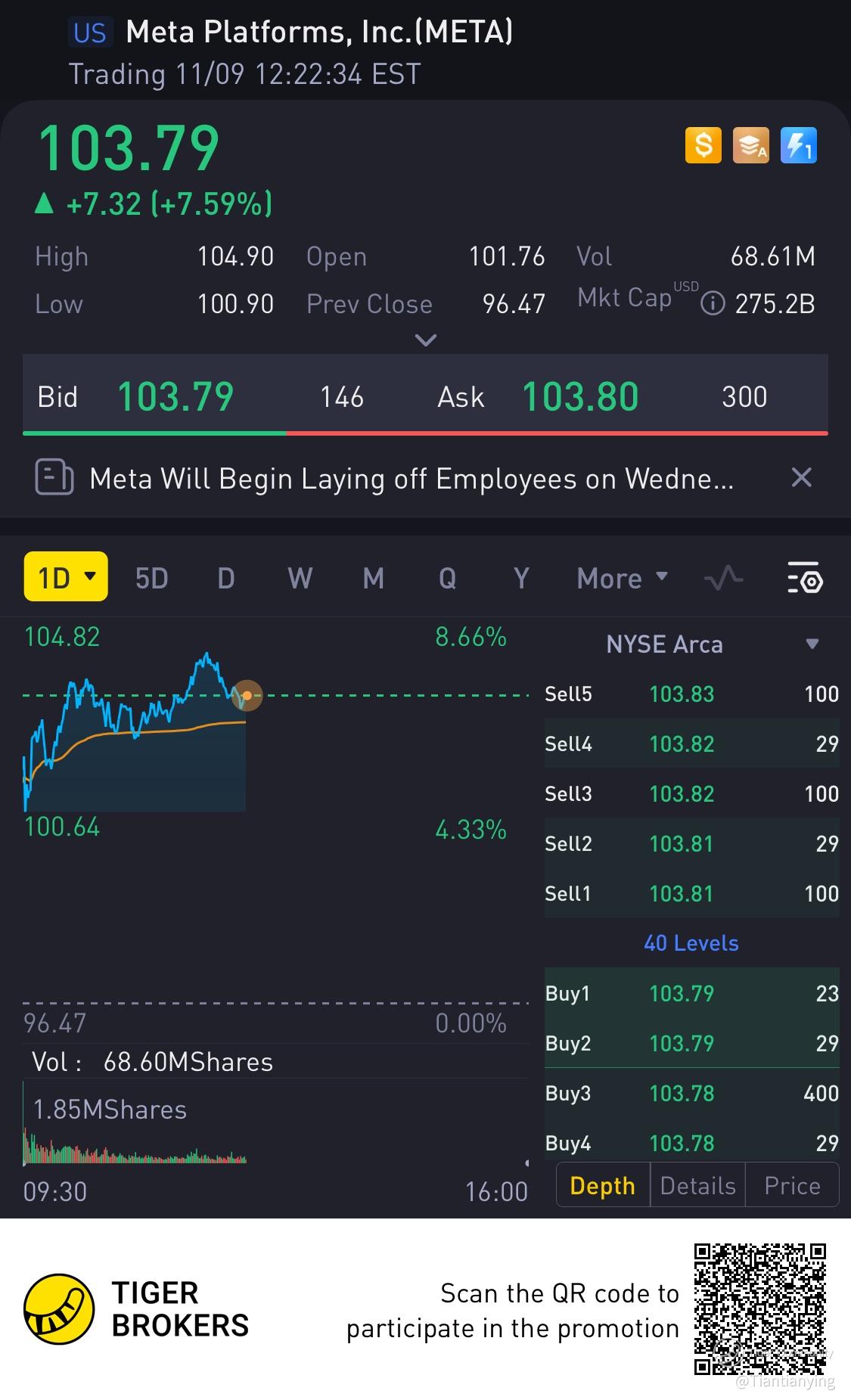Switch chart to D daily timeframe
The image size is (851, 1400).
point(225,579)
